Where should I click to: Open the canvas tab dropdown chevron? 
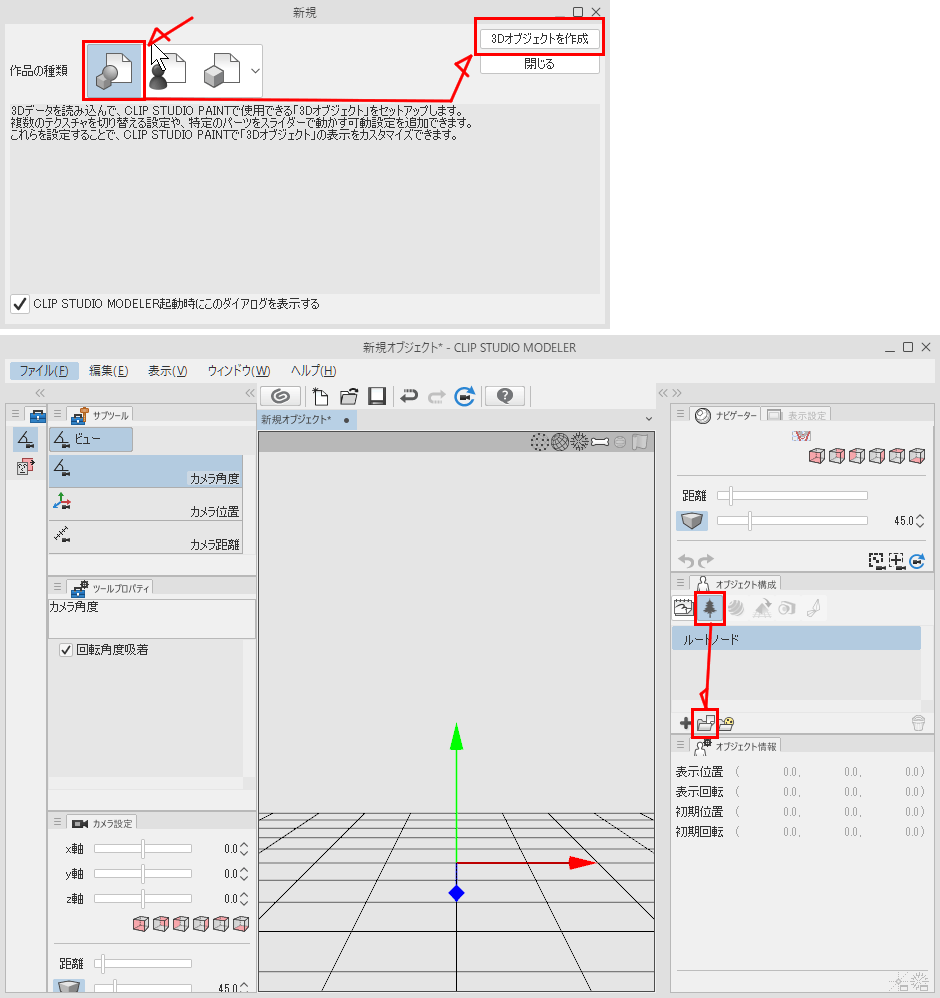click(x=648, y=419)
